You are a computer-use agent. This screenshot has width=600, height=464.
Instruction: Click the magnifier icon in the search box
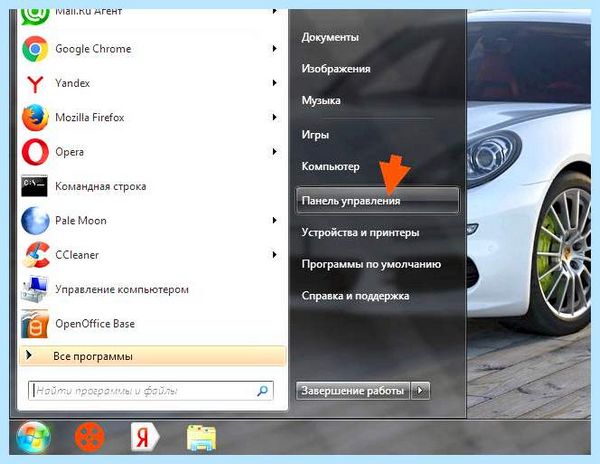point(262,391)
